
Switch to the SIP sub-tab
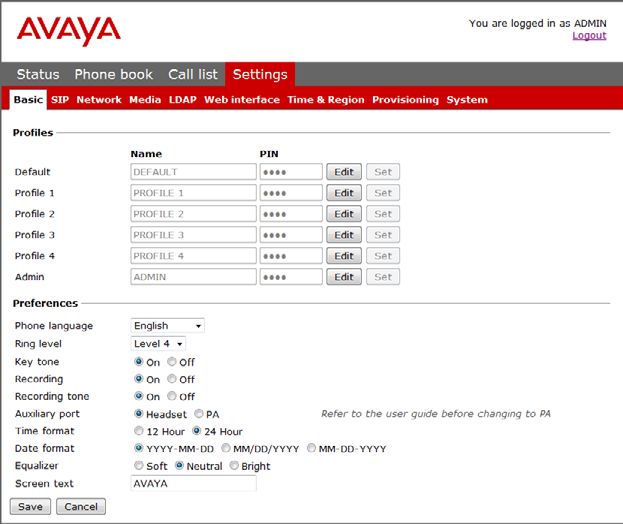click(x=60, y=99)
